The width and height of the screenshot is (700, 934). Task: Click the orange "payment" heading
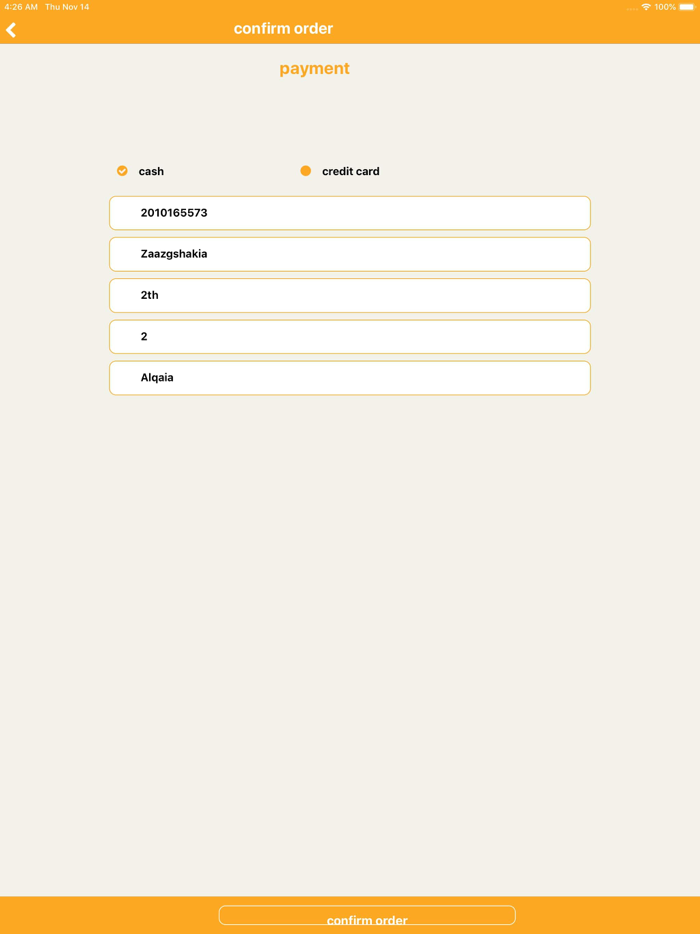click(x=314, y=69)
